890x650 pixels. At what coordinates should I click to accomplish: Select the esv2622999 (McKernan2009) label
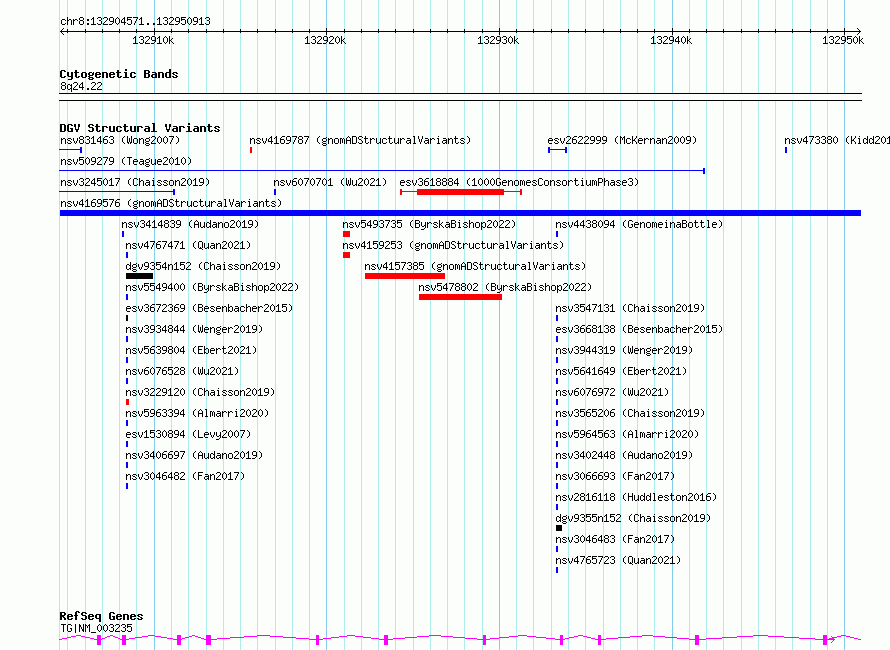(x=622, y=140)
